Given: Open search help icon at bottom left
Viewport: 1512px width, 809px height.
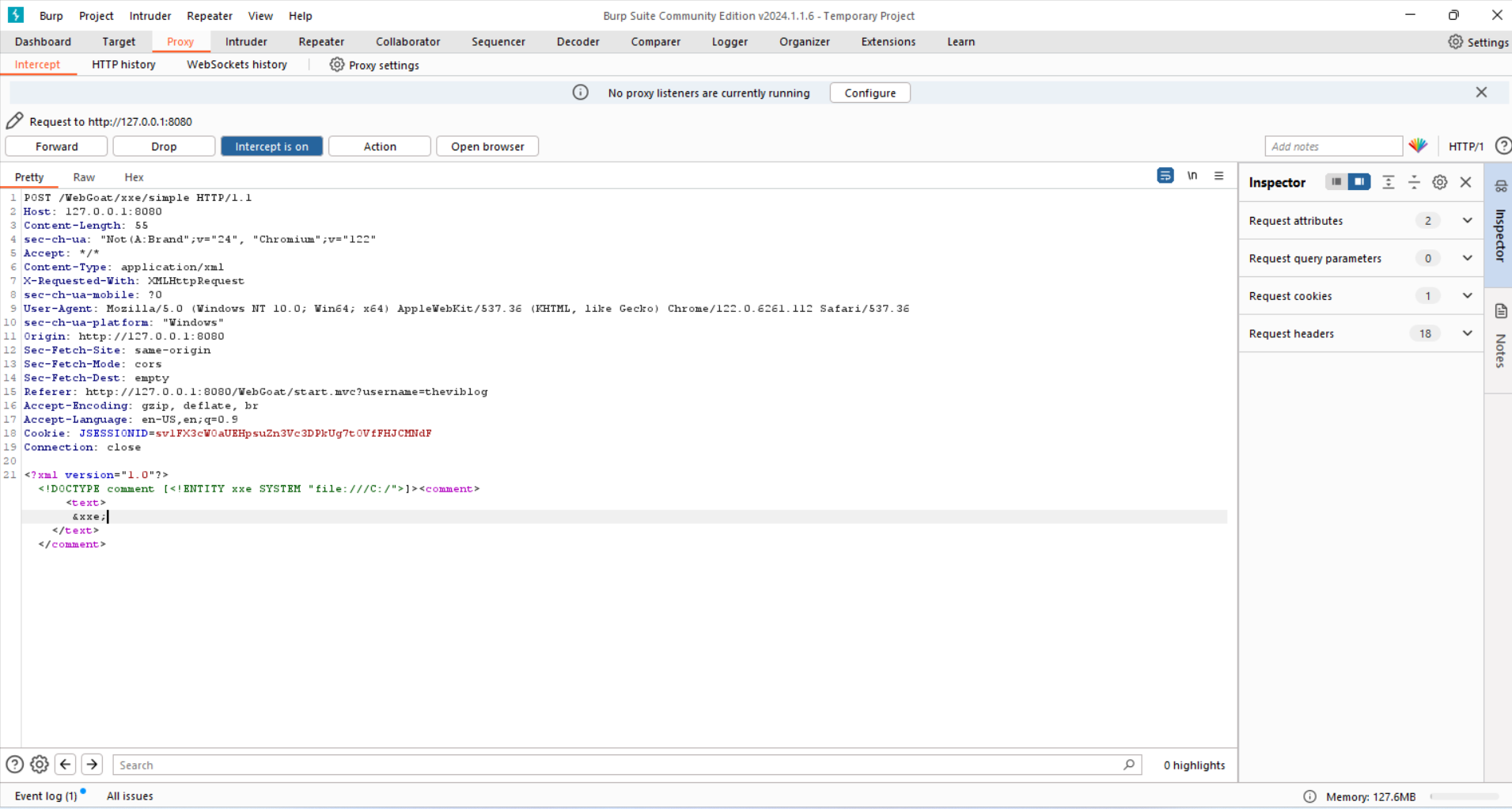Looking at the screenshot, I should point(14,765).
